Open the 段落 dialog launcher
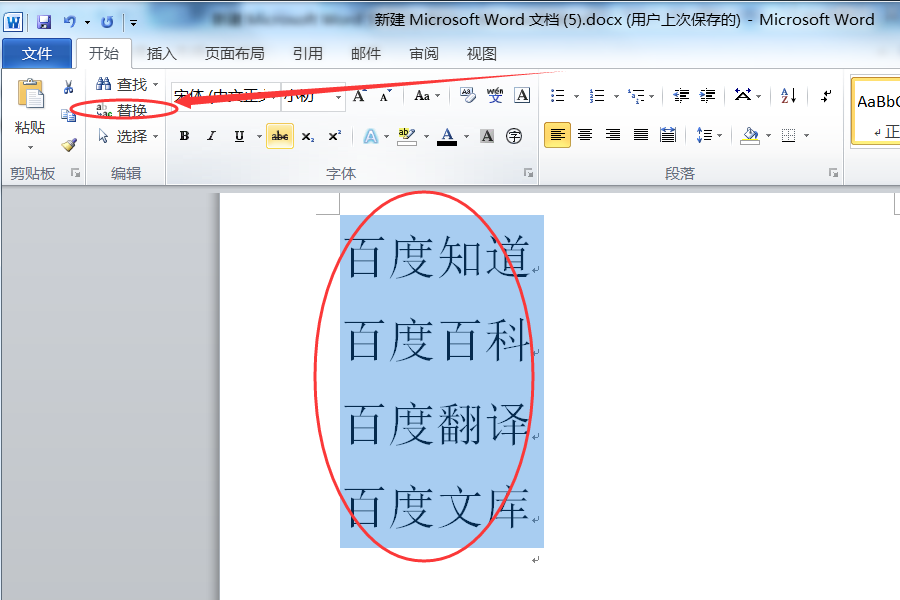900x600 pixels. point(833,173)
